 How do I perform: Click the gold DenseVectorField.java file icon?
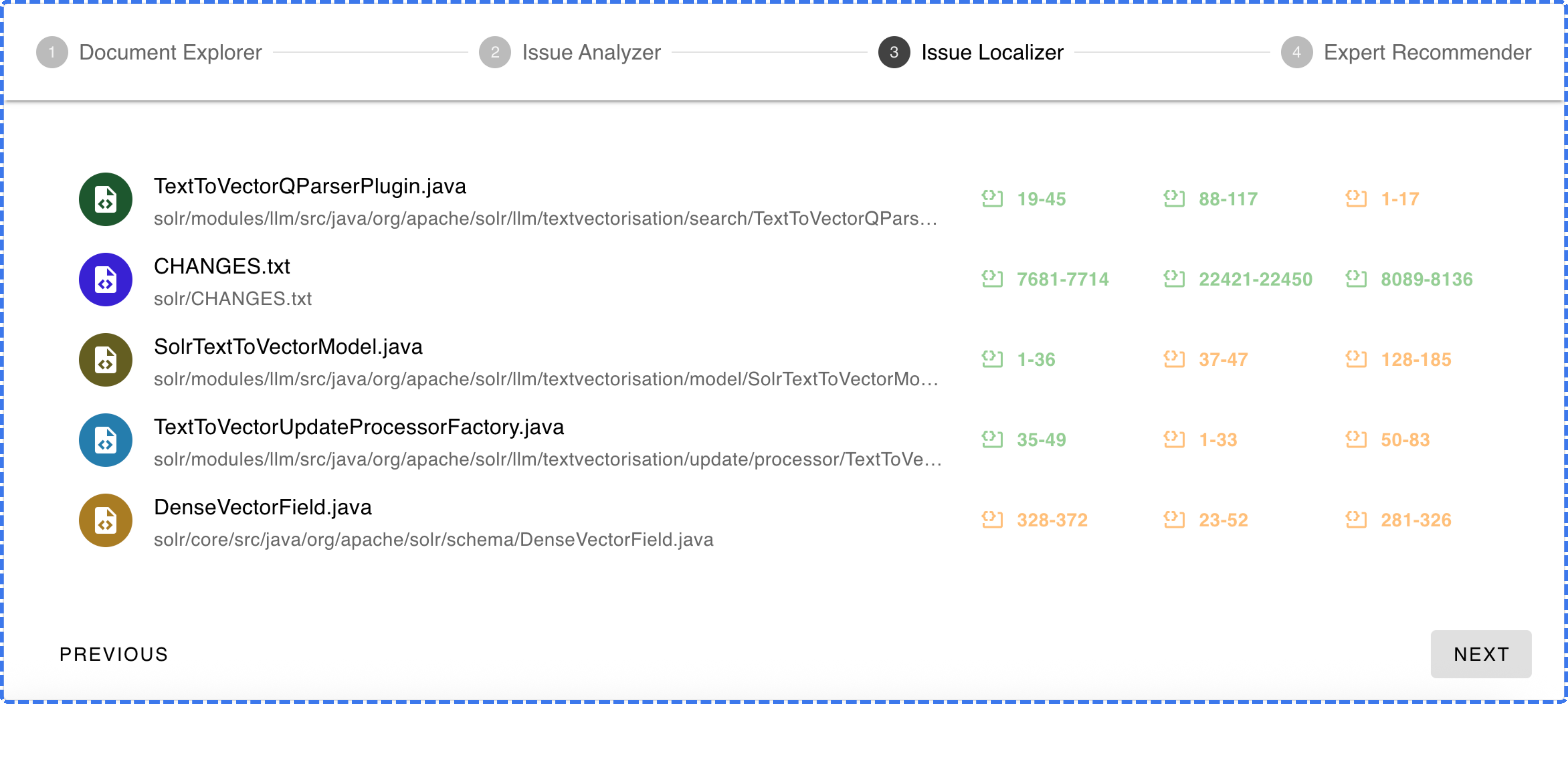point(105,520)
